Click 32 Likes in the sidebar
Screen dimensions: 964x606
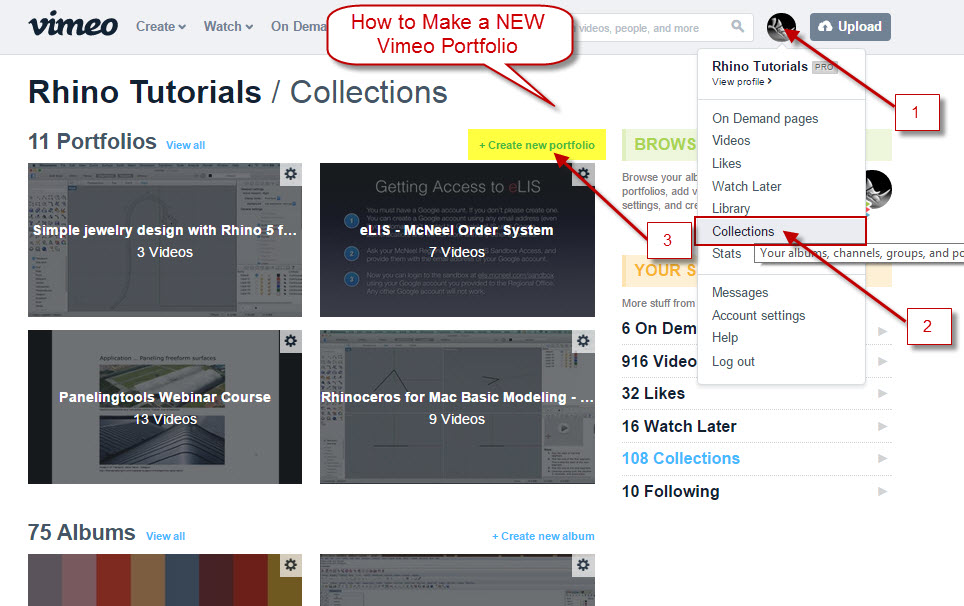click(653, 393)
